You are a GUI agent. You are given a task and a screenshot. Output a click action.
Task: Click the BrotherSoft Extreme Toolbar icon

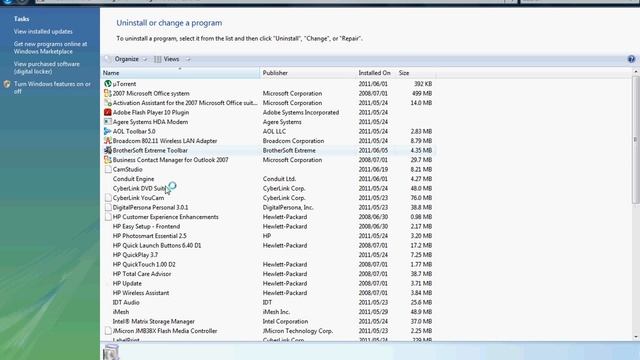[x=108, y=150]
